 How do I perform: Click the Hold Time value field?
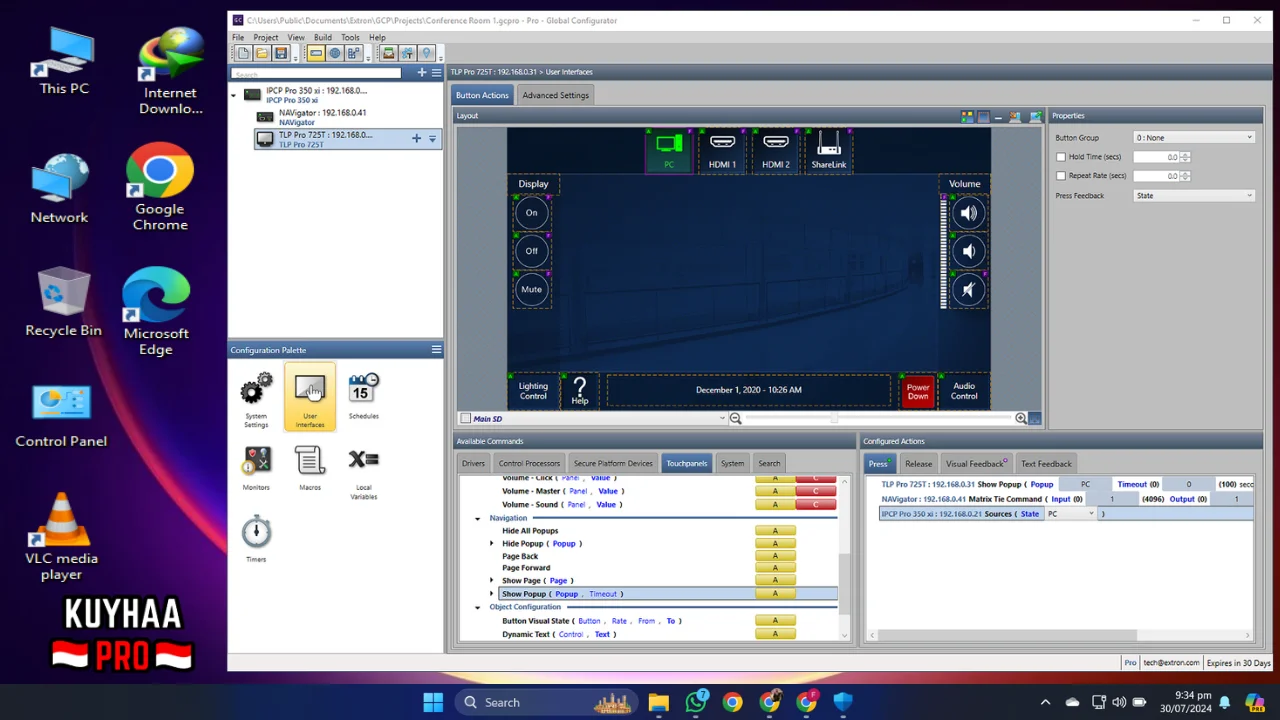point(1157,157)
